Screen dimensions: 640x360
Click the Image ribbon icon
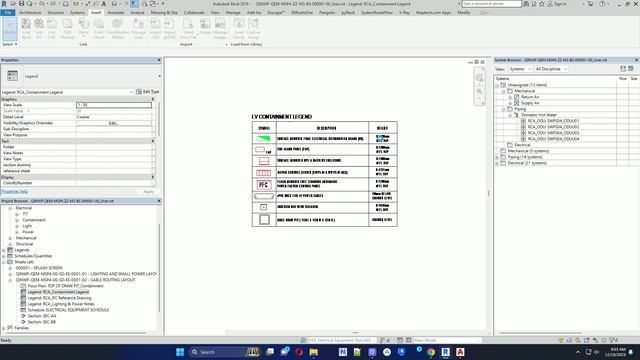pos(205,27)
